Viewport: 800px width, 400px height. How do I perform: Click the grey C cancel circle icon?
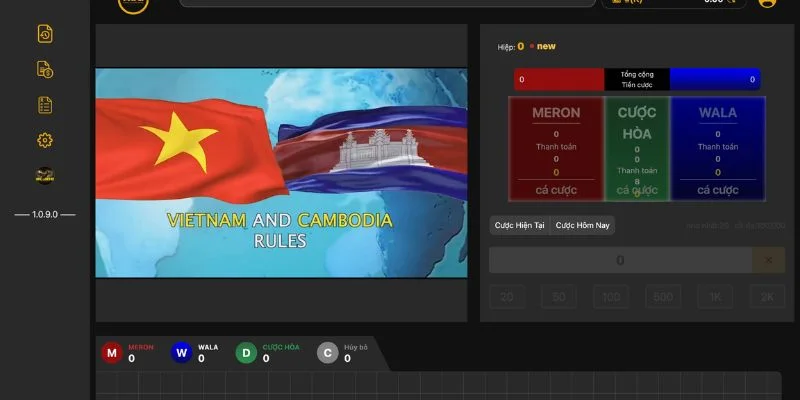pos(328,353)
